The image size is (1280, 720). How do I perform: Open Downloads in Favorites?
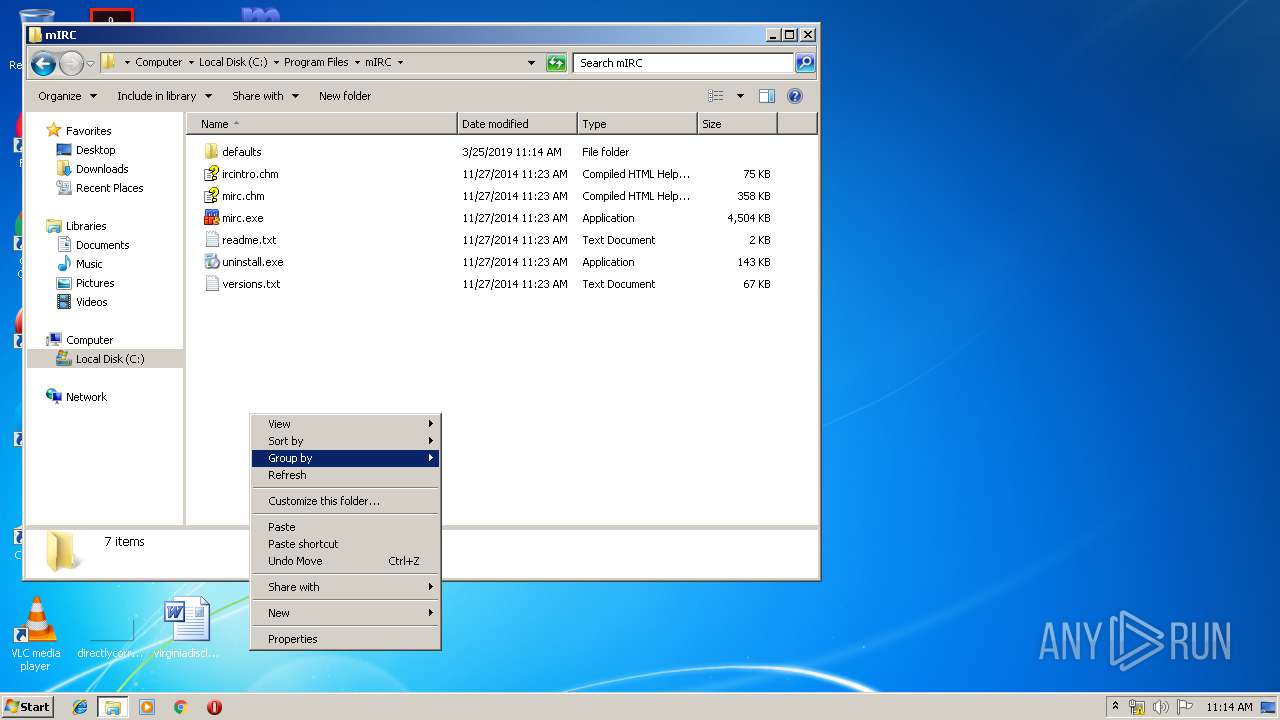tap(102, 169)
